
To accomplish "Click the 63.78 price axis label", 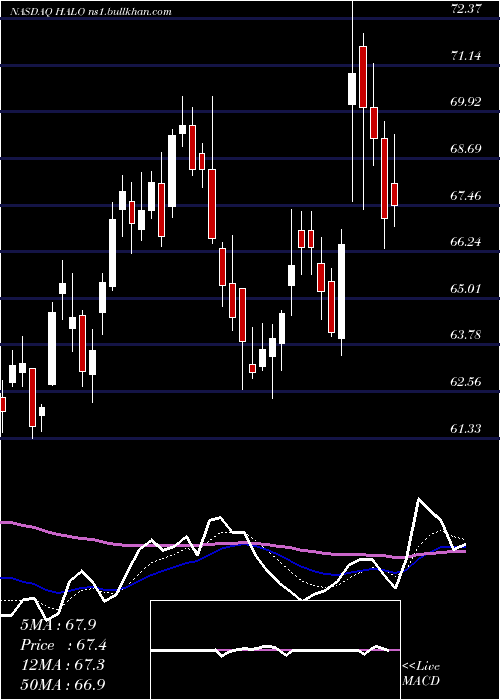I will [466, 335].
